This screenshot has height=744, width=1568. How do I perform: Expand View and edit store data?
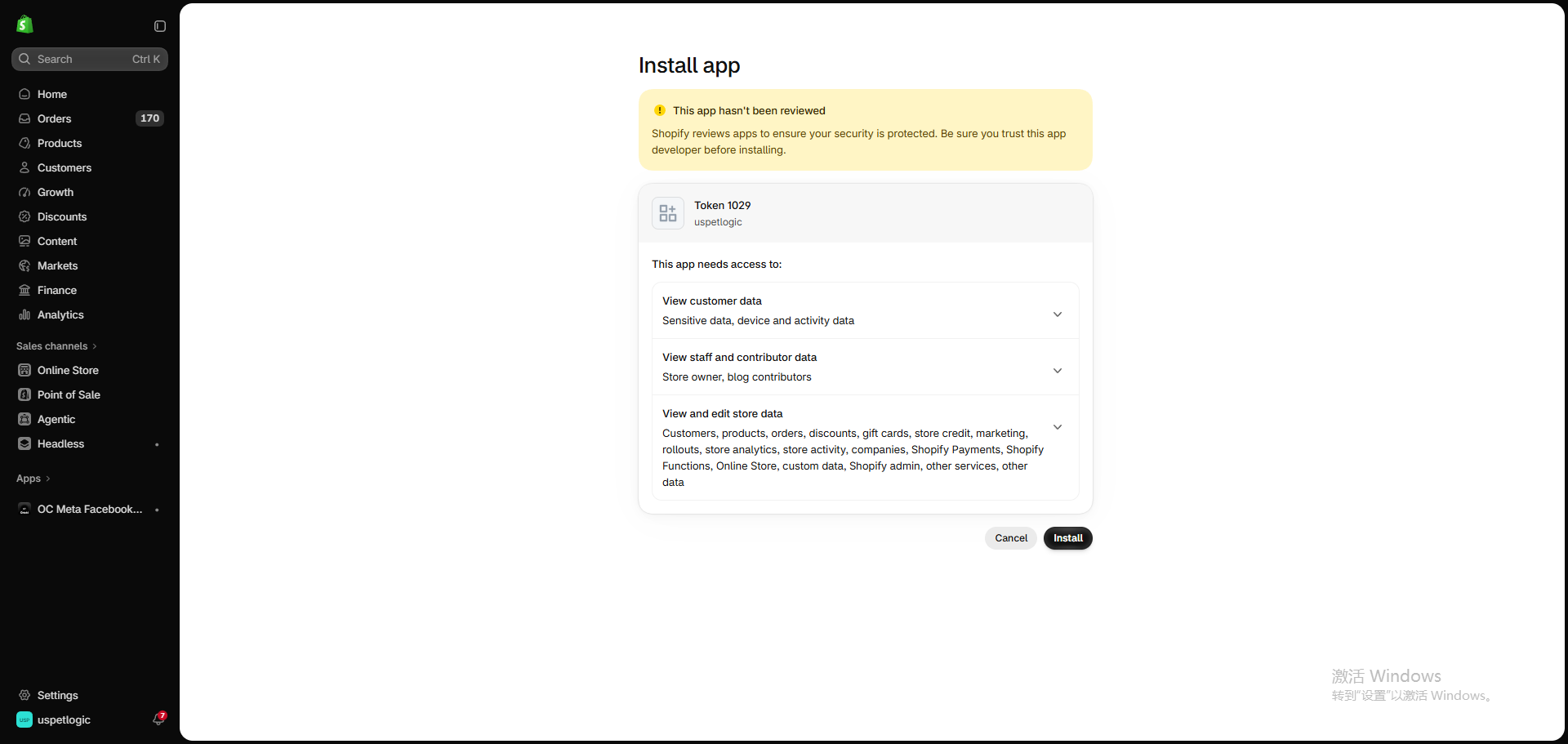click(x=1058, y=427)
